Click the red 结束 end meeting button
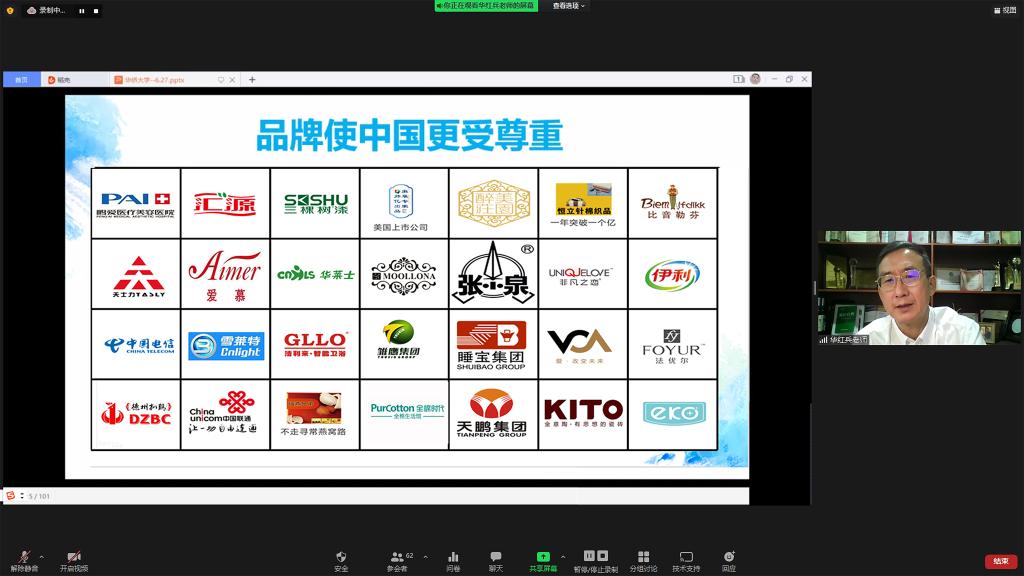This screenshot has height=576, width=1024. click(x=1000, y=561)
